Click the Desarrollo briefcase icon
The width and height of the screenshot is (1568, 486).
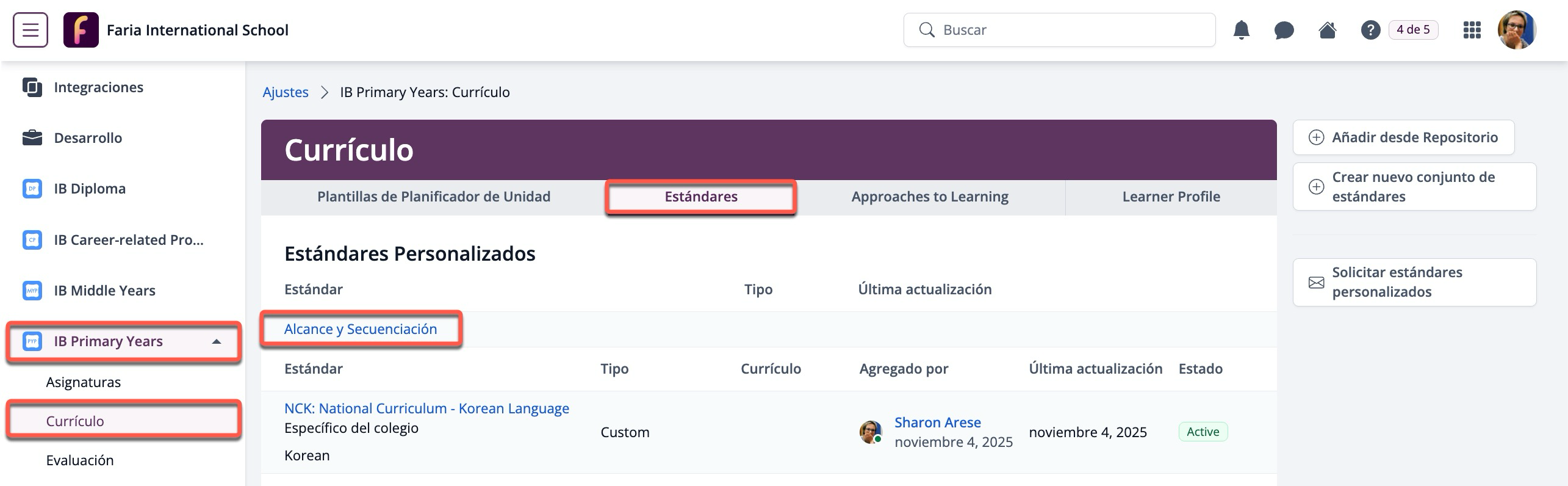coord(32,138)
